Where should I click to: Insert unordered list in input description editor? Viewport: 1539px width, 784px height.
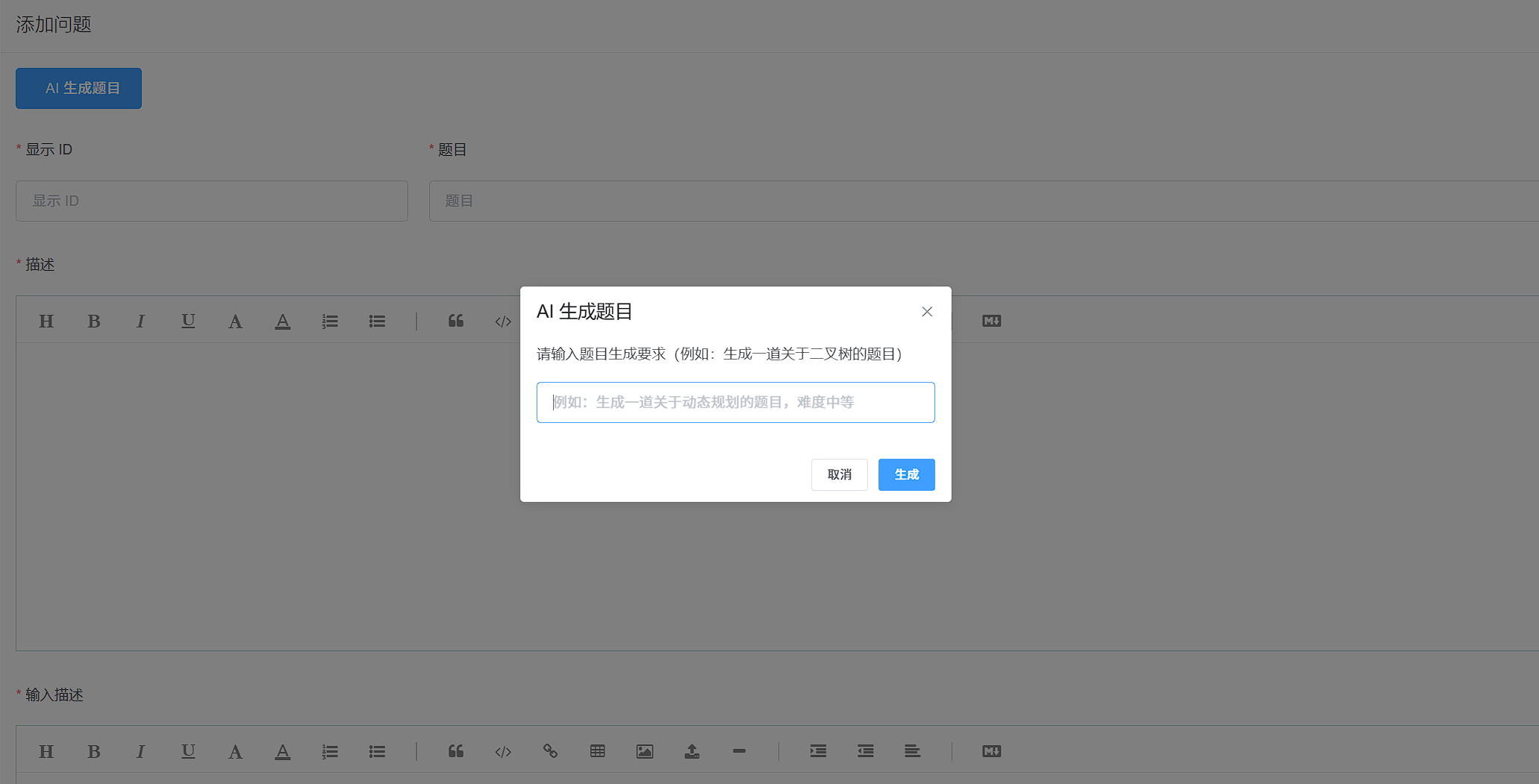377,751
